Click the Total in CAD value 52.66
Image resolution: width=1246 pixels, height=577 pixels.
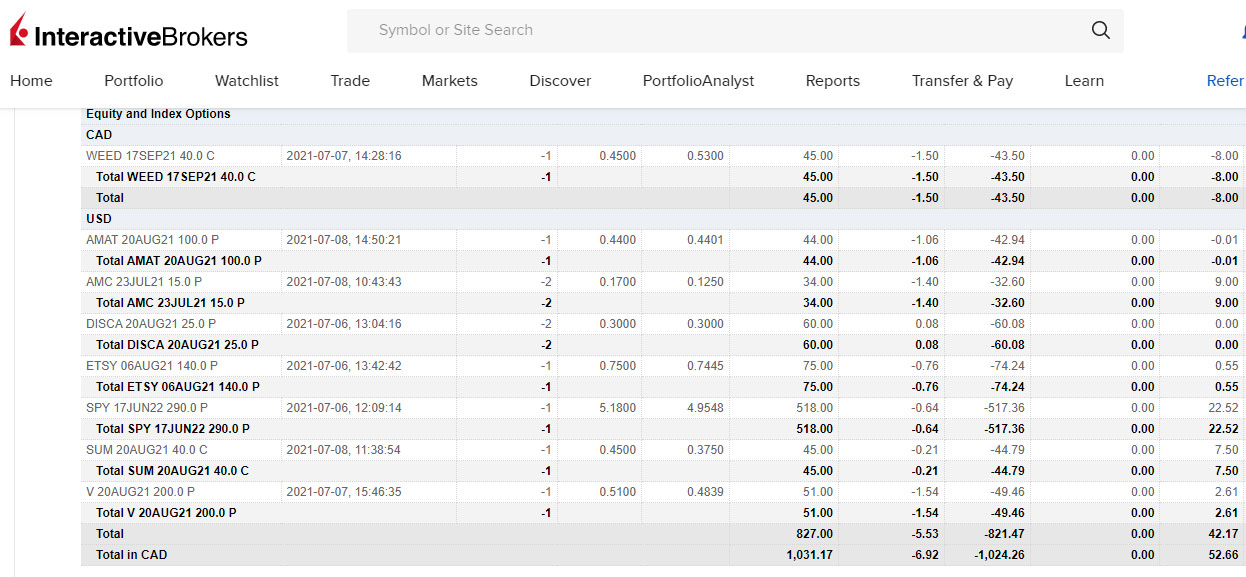point(1223,555)
